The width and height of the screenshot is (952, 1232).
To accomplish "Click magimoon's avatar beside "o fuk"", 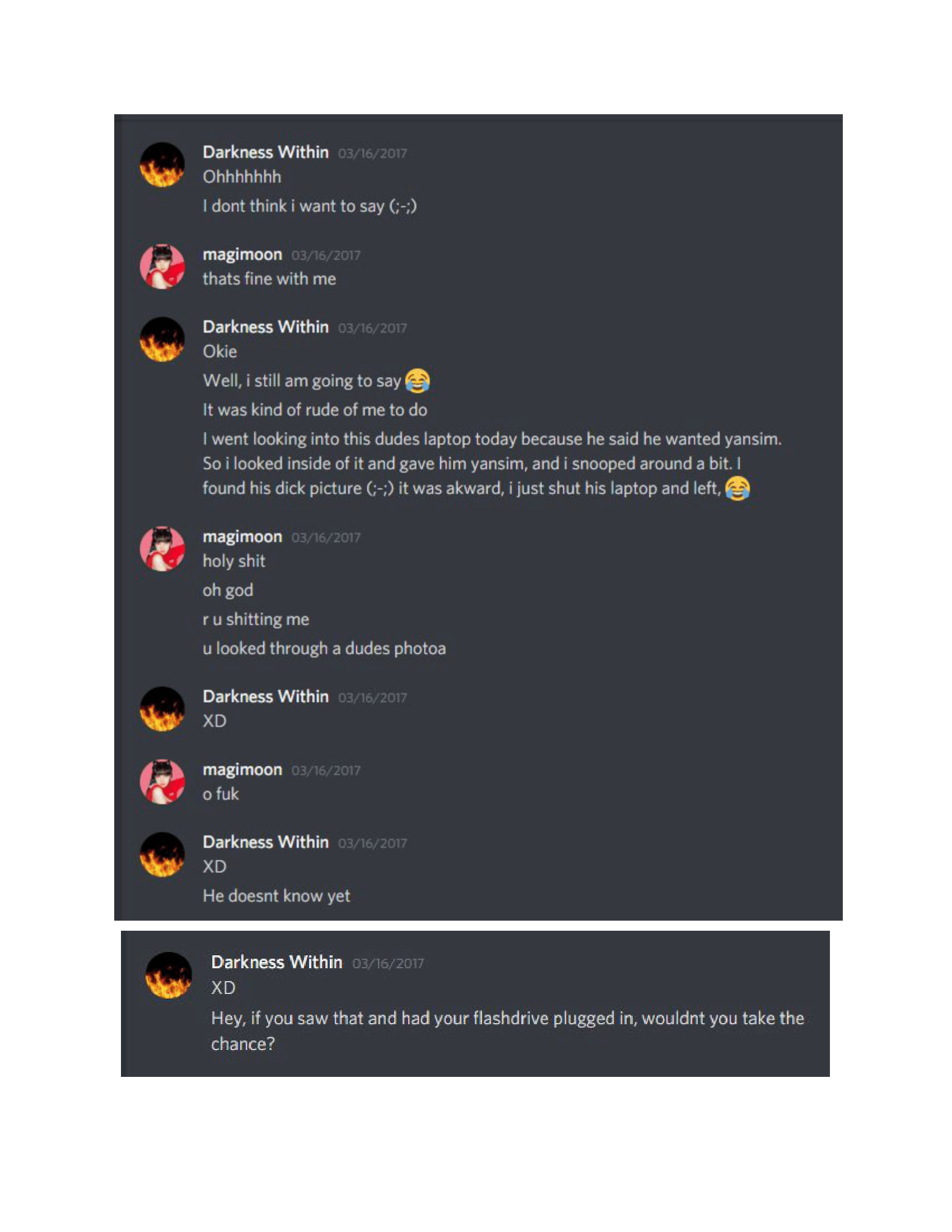I will (x=162, y=782).
